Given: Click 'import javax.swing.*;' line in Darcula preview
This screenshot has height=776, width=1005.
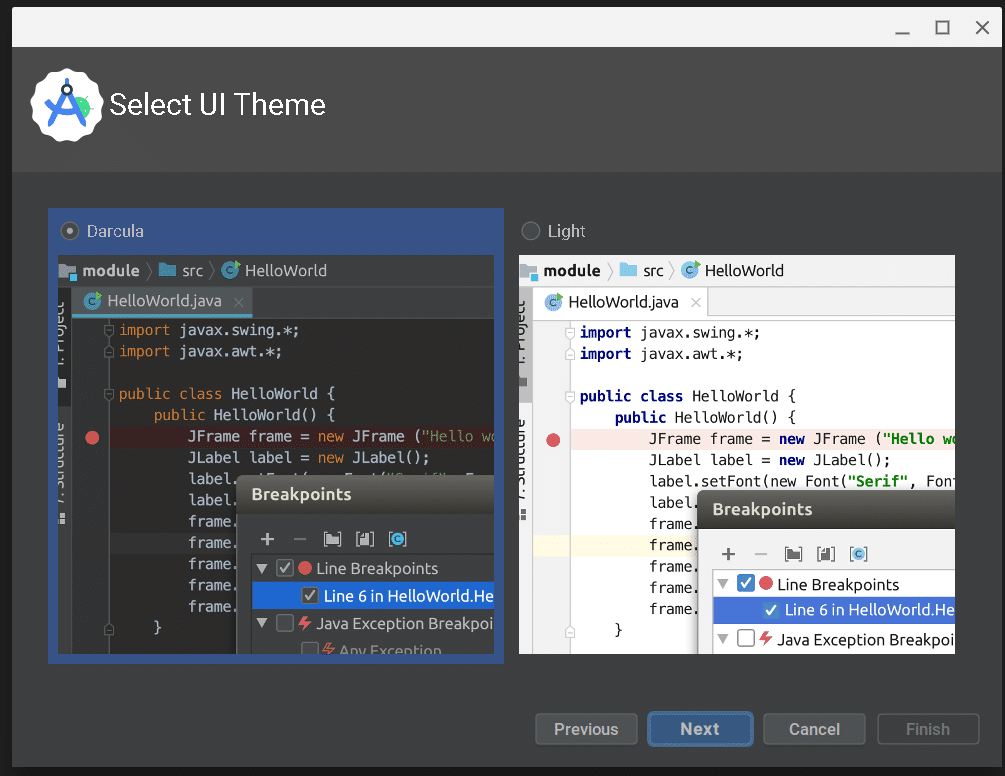Looking at the screenshot, I should pos(209,330).
